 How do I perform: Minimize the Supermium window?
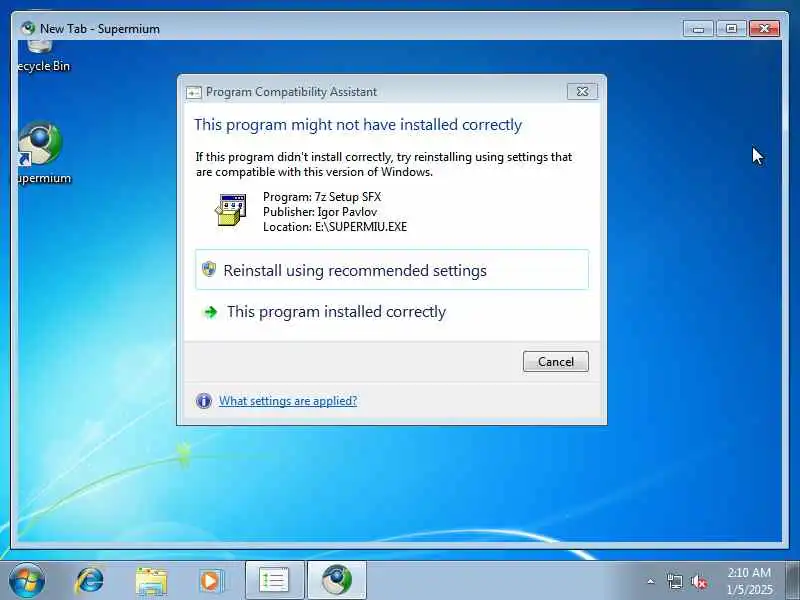pos(698,29)
